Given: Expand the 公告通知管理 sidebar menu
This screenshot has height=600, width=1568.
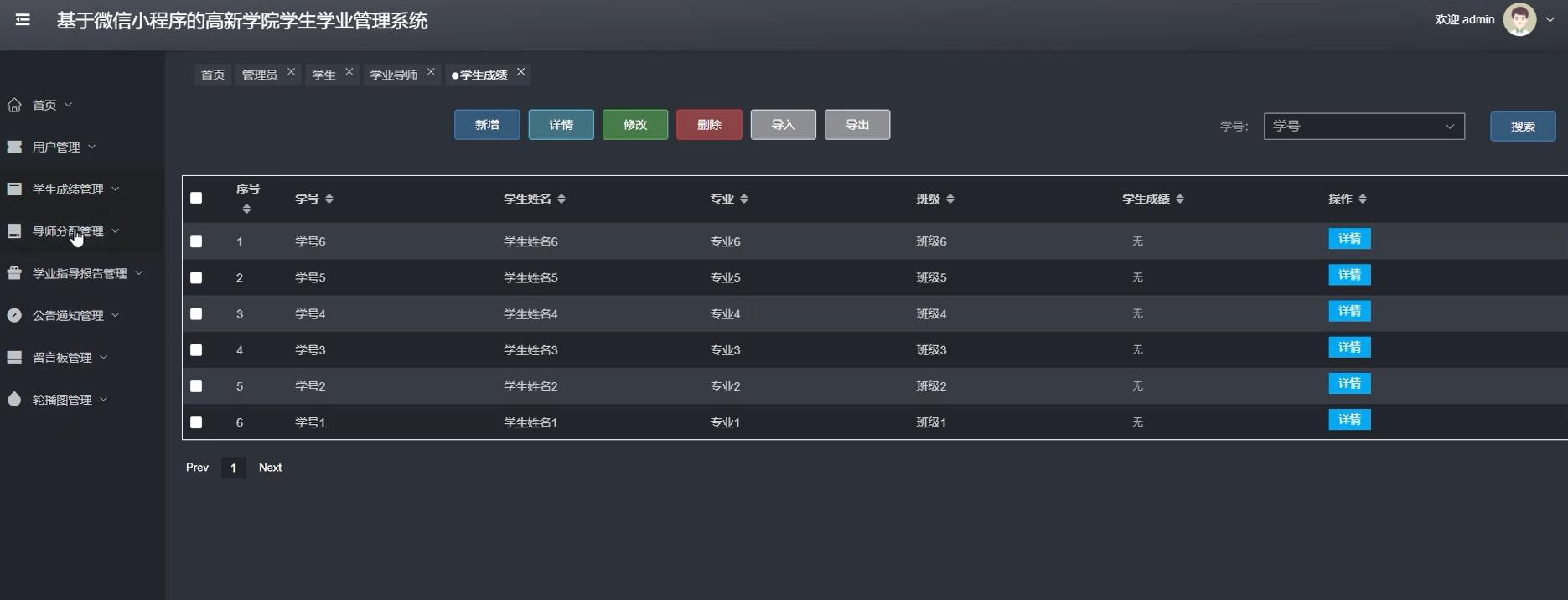Looking at the screenshot, I should point(115,315).
